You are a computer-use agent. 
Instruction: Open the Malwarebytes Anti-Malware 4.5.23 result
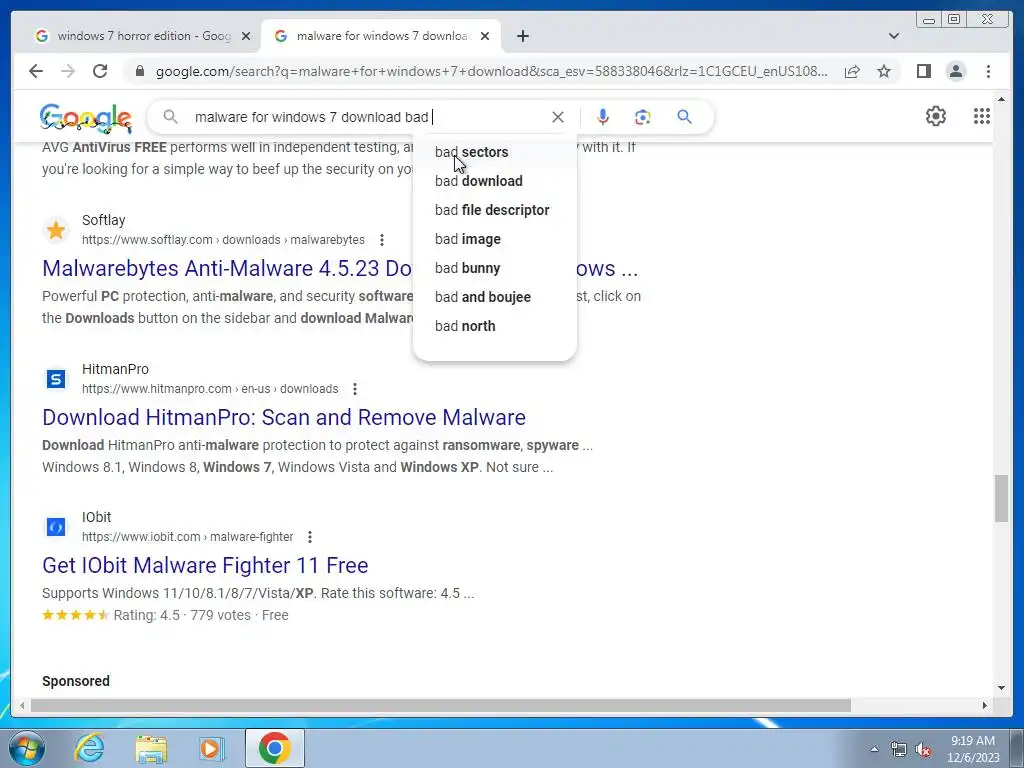pyautogui.click(x=227, y=268)
